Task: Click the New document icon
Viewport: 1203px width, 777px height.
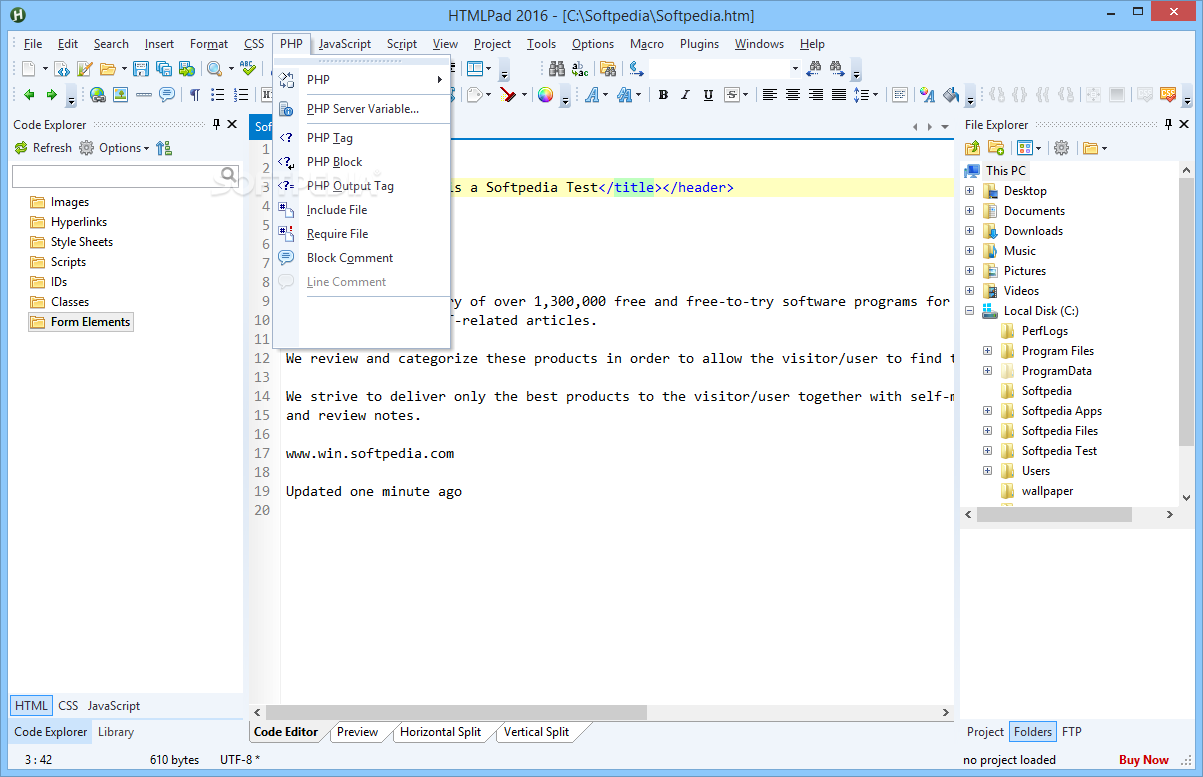Action: tap(29, 69)
